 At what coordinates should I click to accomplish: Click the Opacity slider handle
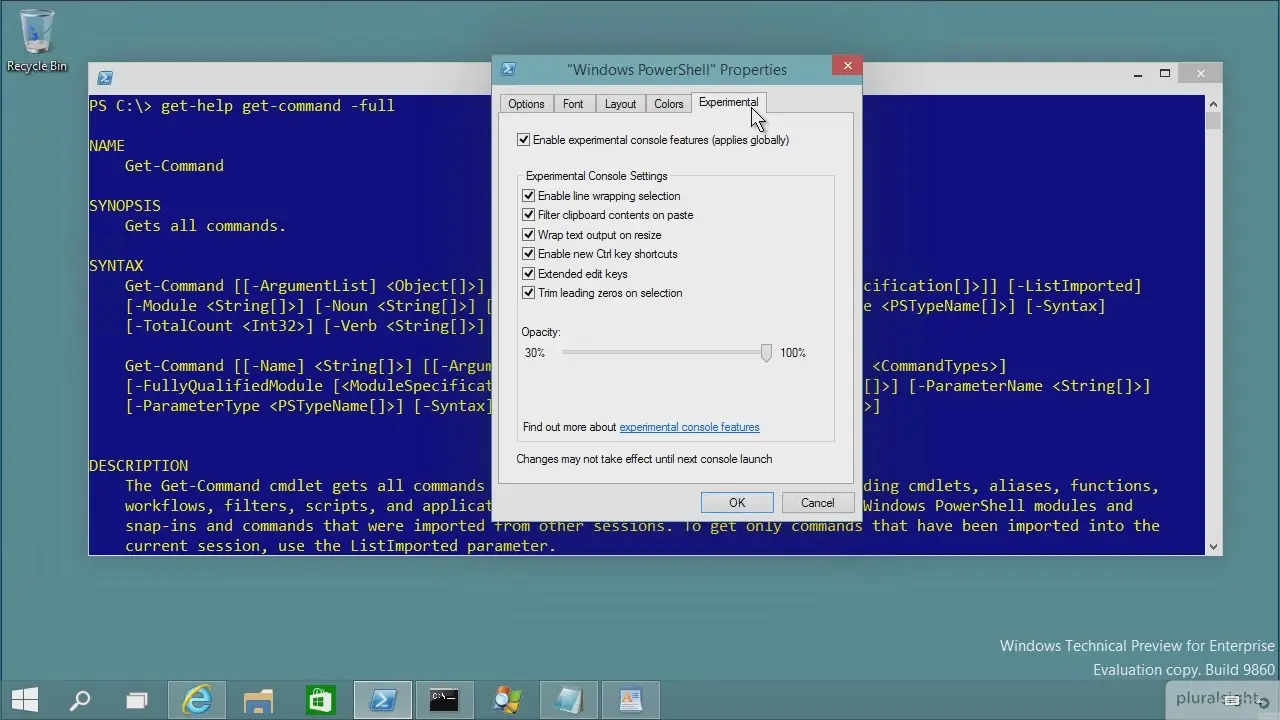(766, 353)
